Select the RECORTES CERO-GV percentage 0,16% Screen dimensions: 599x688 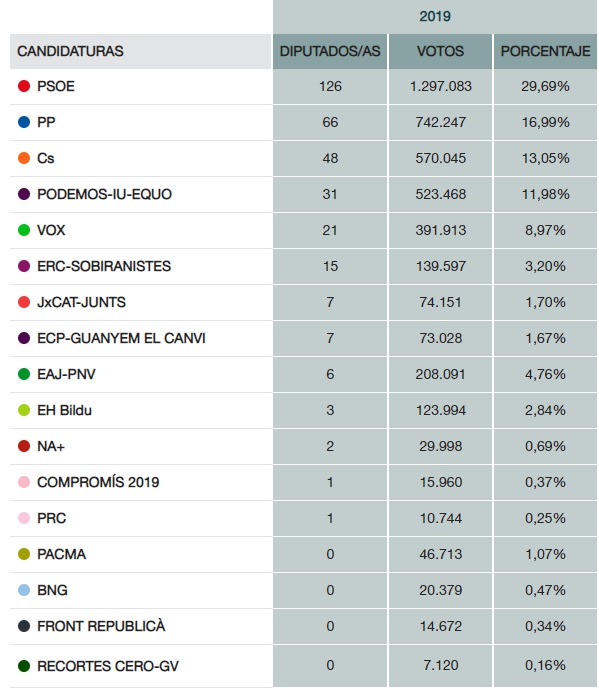point(545,665)
